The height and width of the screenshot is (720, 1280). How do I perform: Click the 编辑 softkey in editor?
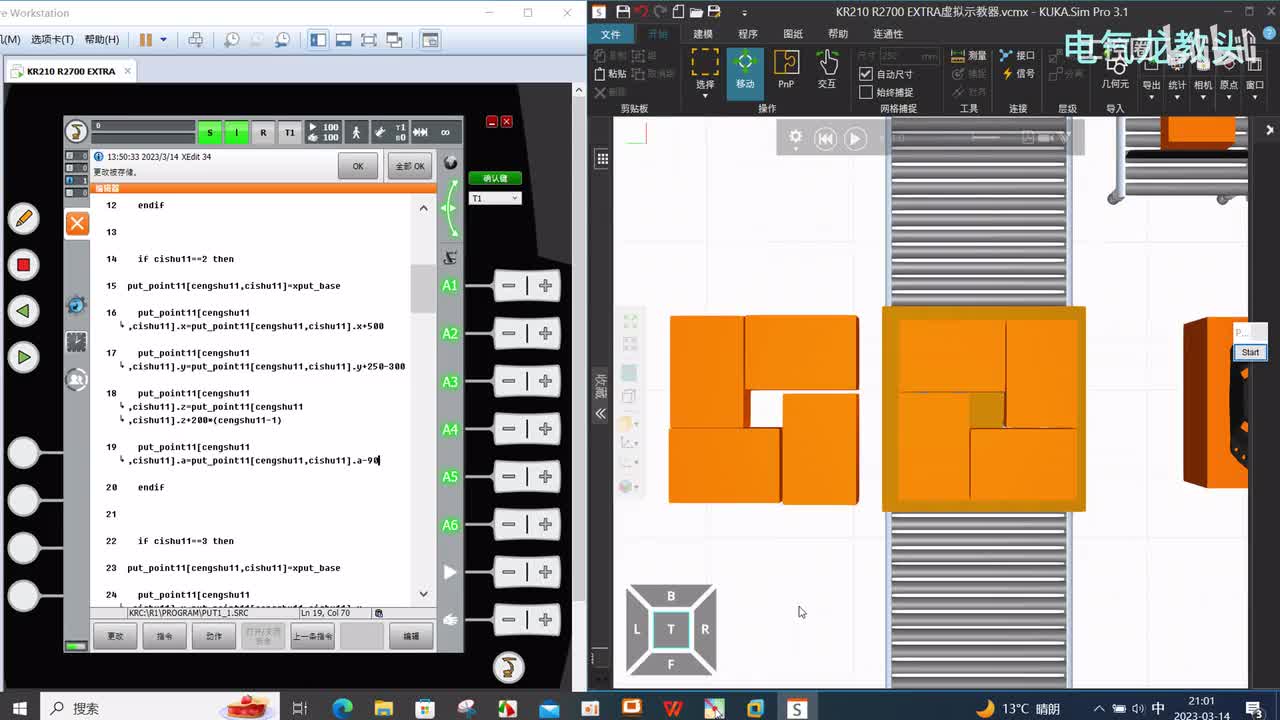pyautogui.click(x=411, y=636)
